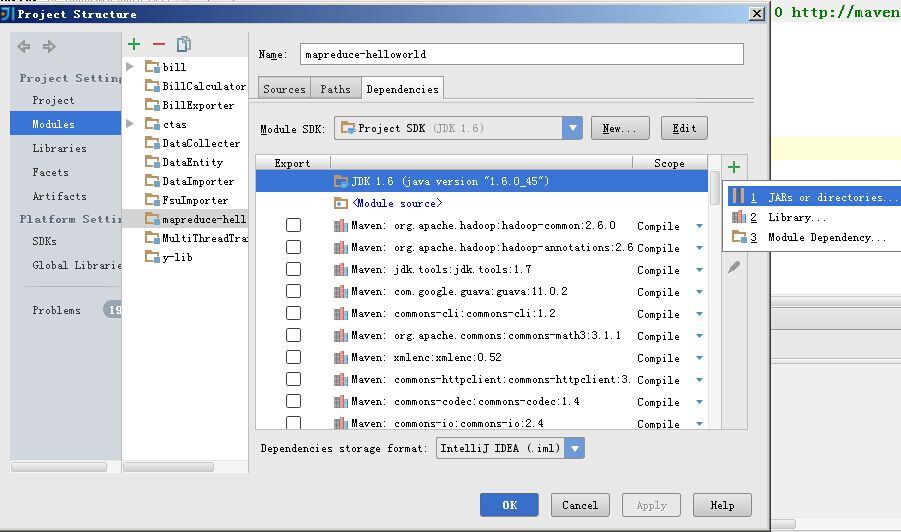The image size is (901, 532).
Task: Remove selected module with red minus
Action: 159,44
